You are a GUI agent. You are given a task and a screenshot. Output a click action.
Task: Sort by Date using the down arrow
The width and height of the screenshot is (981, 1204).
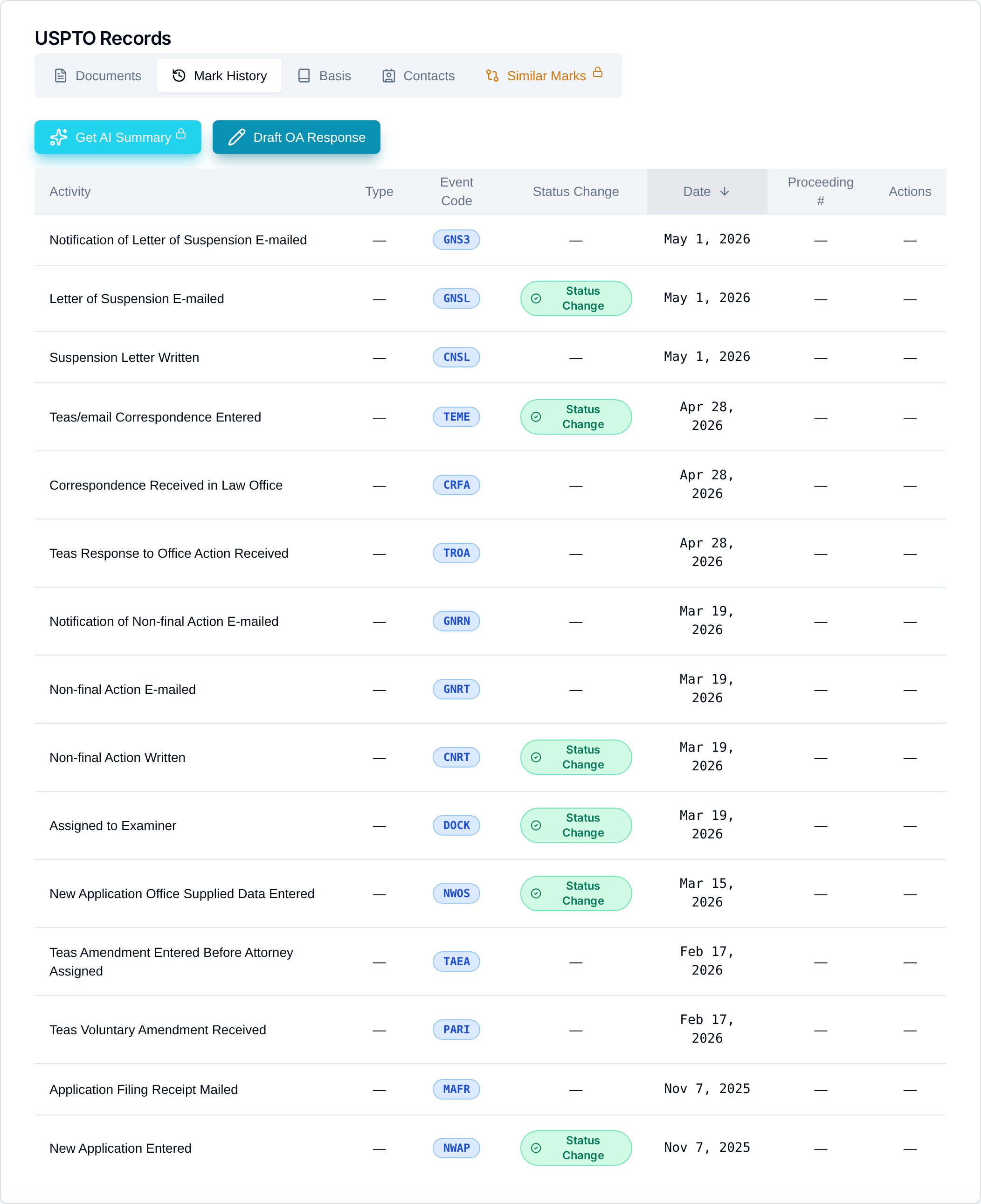[x=725, y=192]
